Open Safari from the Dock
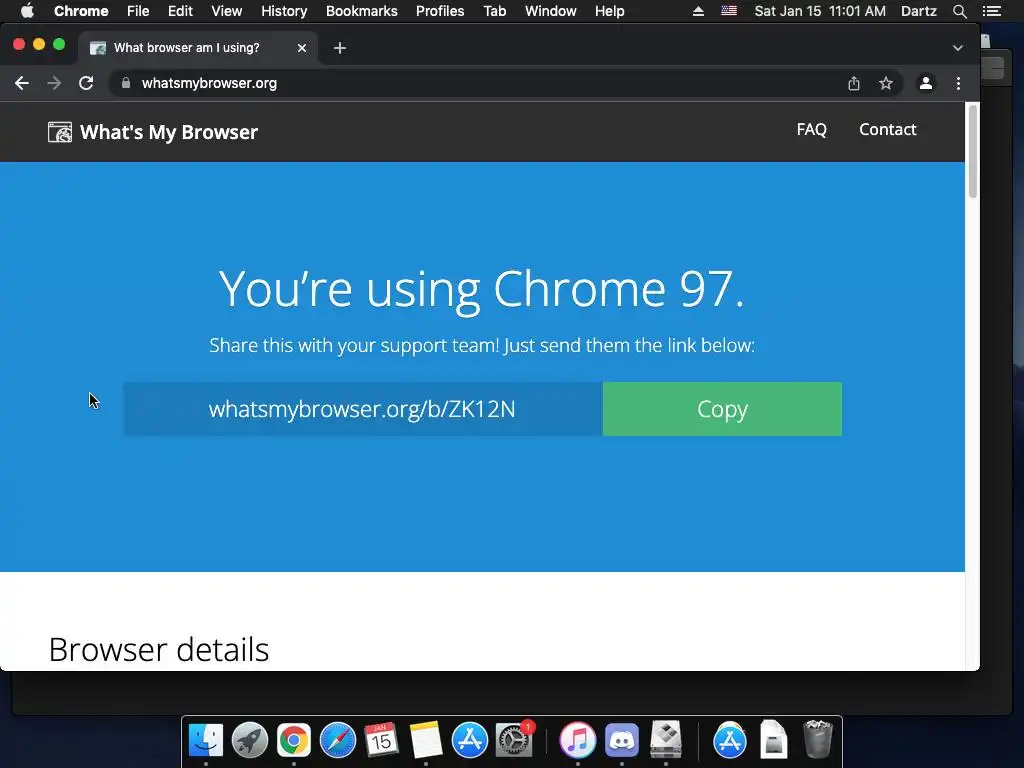1024x768 pixels. click(x=338, y=740)
